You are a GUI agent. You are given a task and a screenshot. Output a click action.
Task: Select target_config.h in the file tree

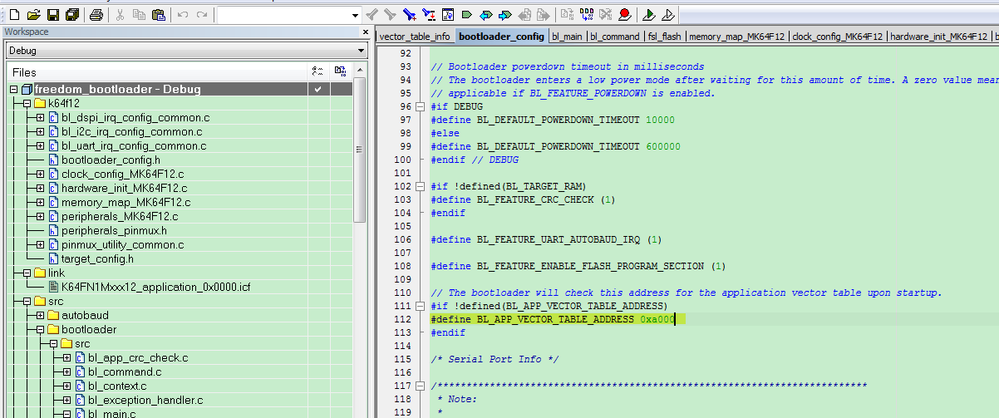pyautogui.click(x=97, y=259)
